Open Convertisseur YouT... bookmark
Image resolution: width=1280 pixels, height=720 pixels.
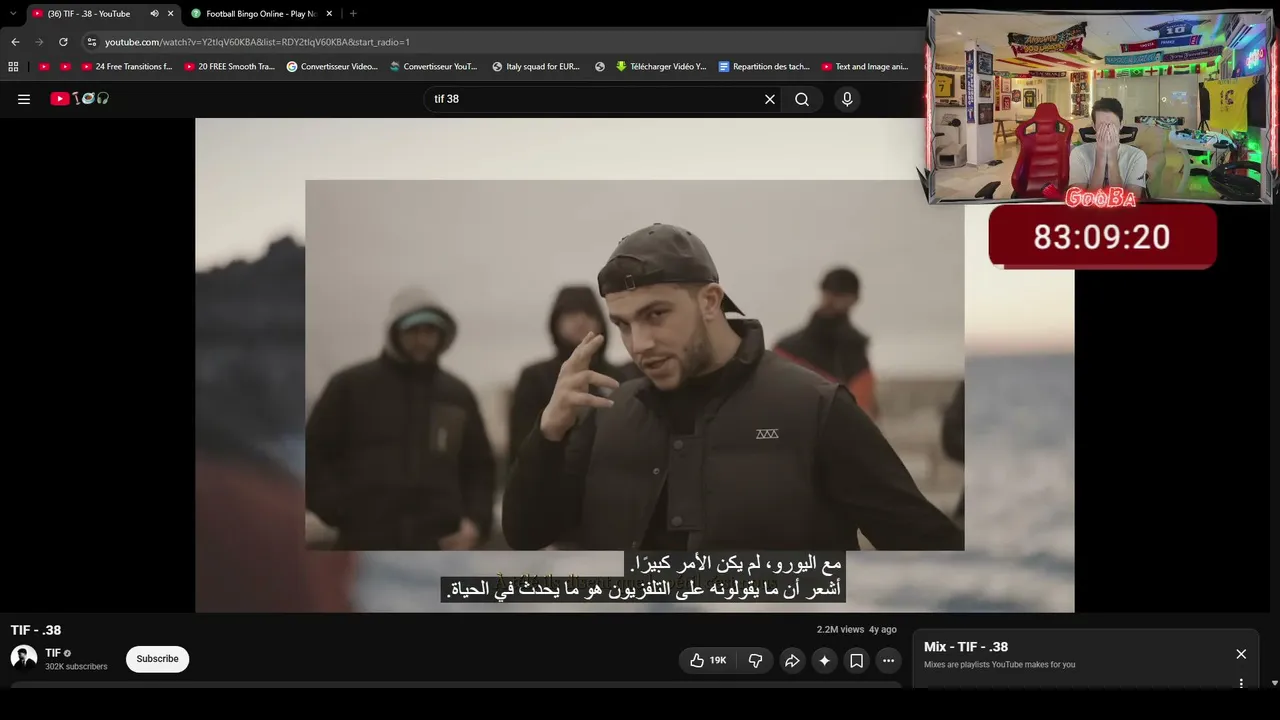click(x=434, y=67)
